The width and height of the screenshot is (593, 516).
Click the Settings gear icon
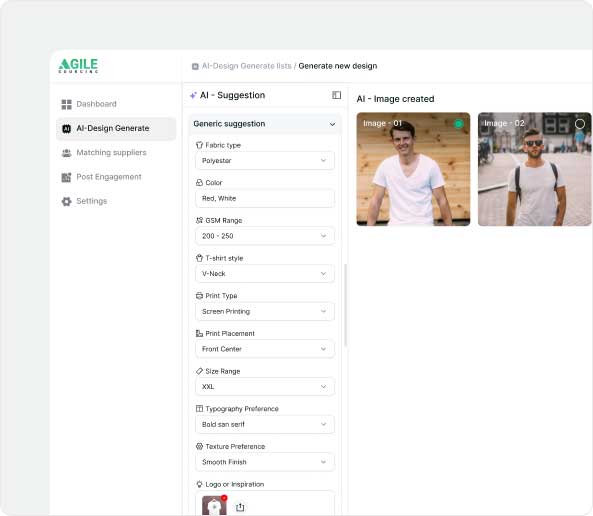click(67, 201)
